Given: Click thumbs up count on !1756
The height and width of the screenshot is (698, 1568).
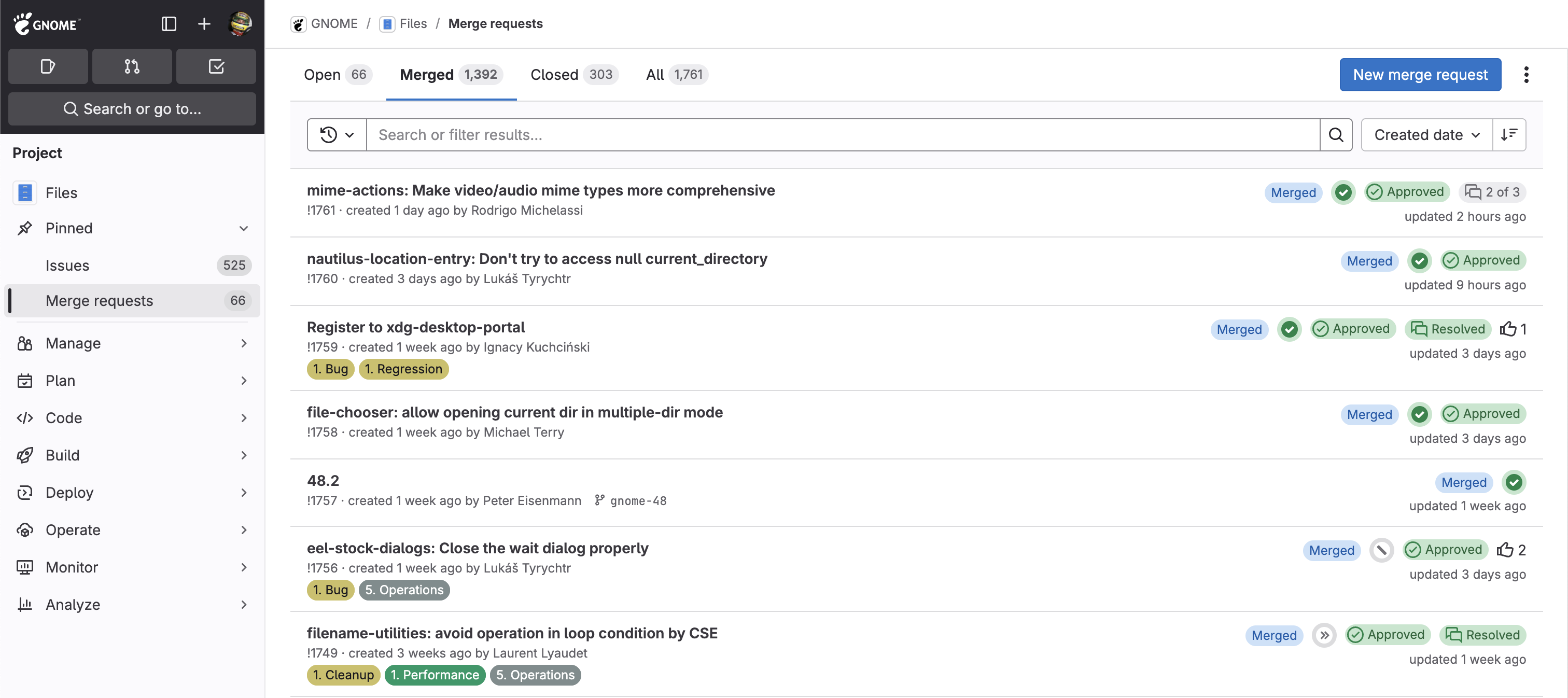Looking at the screenshot, I should click(x=1511, y=550).
